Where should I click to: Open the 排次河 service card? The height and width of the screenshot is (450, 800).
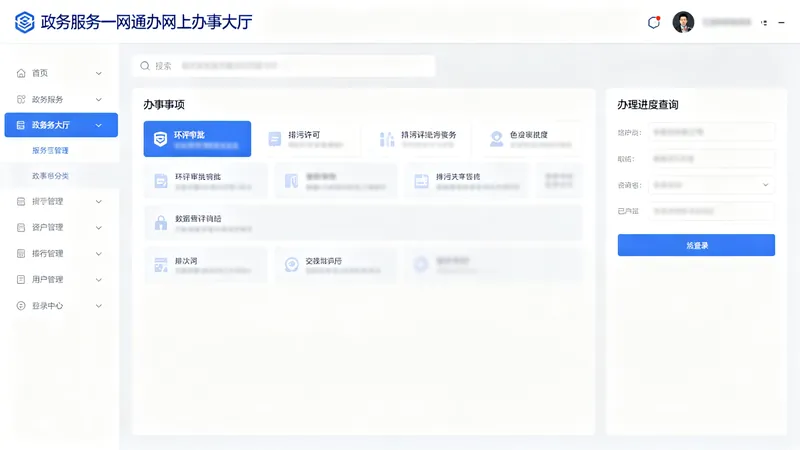(206, 265)
